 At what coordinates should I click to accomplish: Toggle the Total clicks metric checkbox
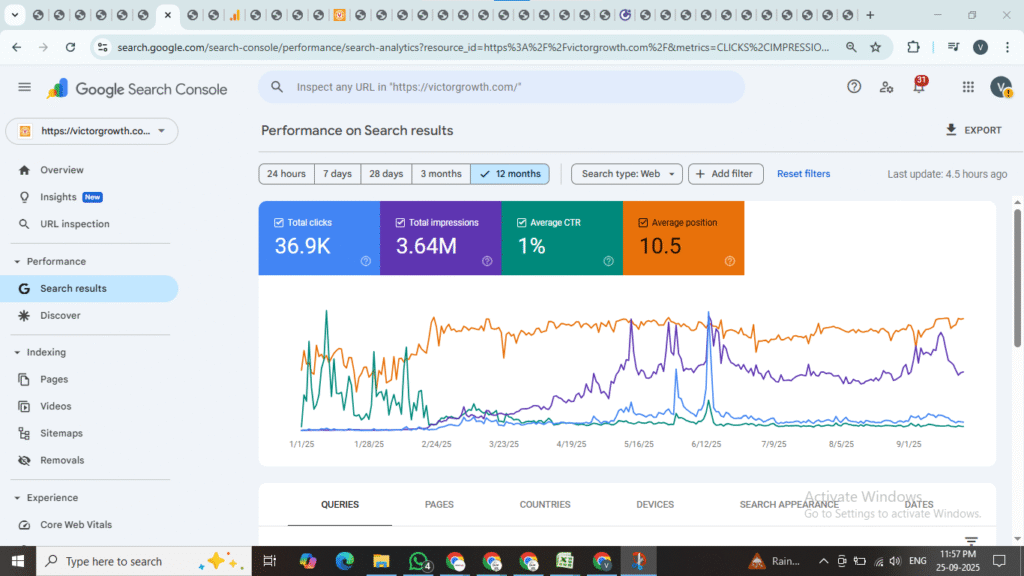pyautogui.click(x=279, y=223)
